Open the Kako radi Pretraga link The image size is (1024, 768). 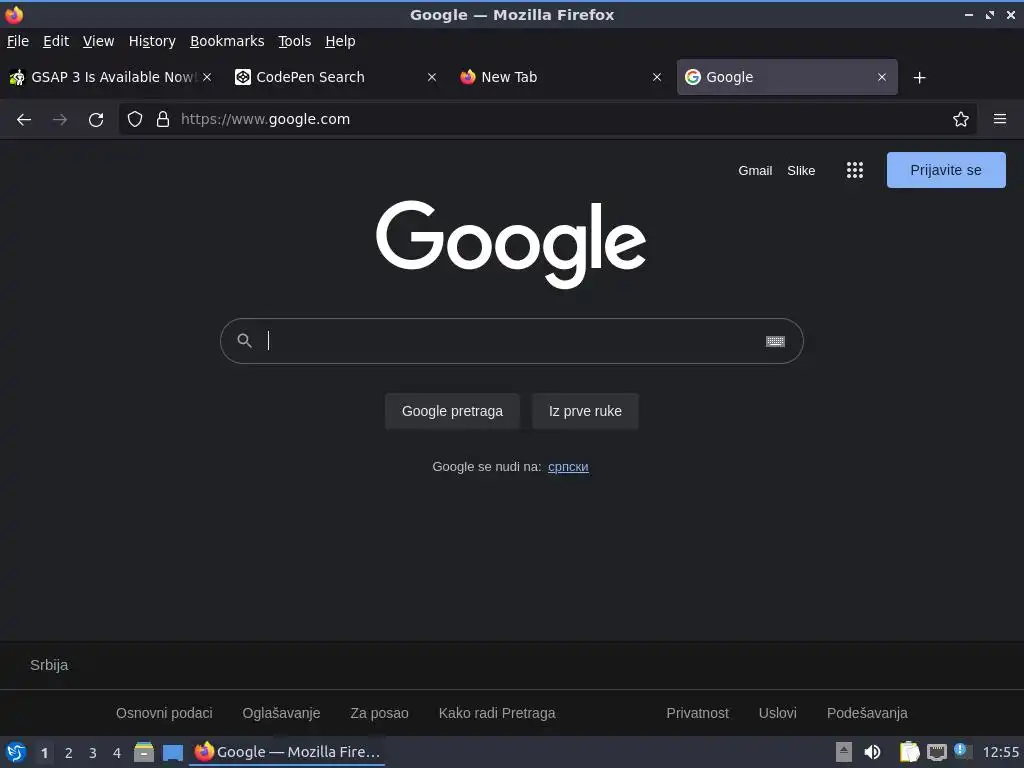[497, 713]
